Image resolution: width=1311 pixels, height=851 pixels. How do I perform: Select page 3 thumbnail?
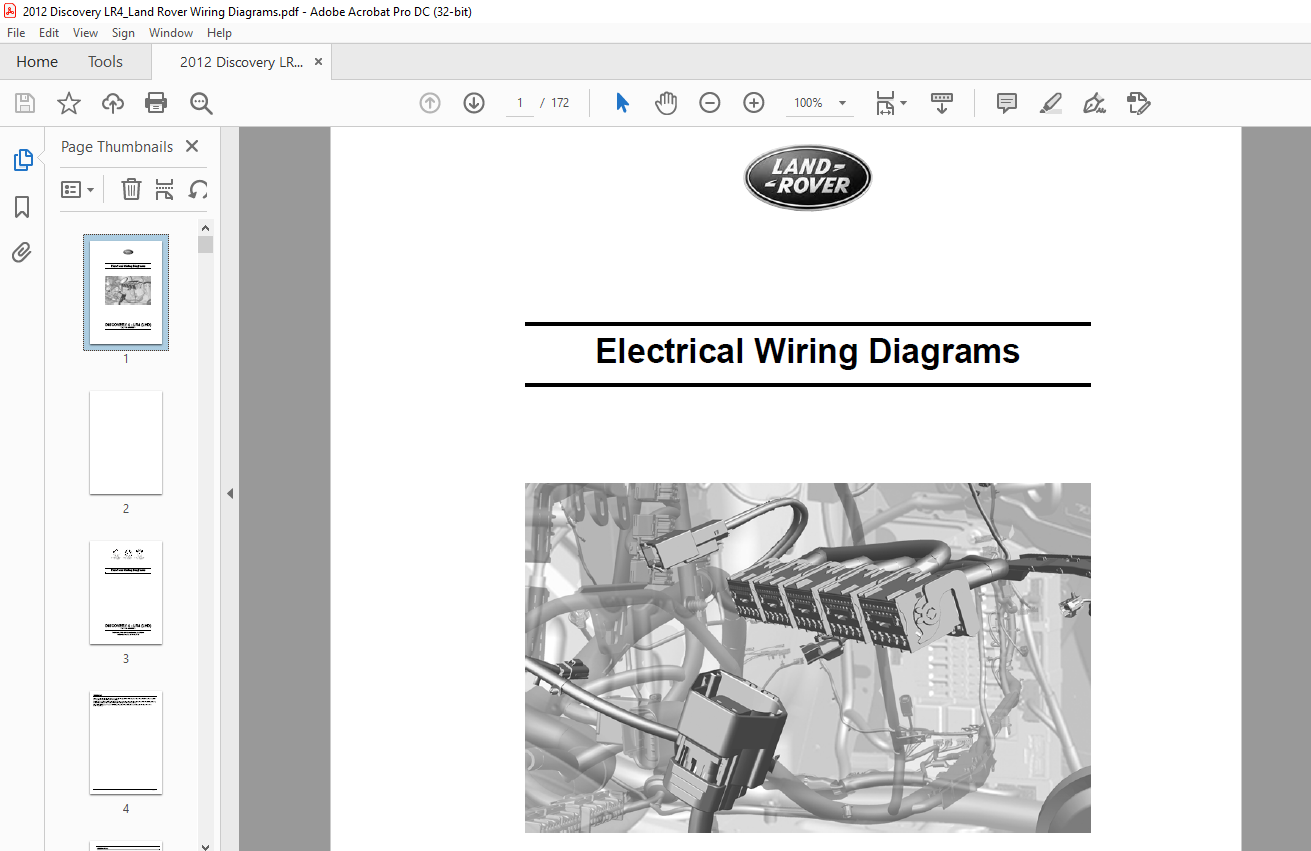coord(126,592)
